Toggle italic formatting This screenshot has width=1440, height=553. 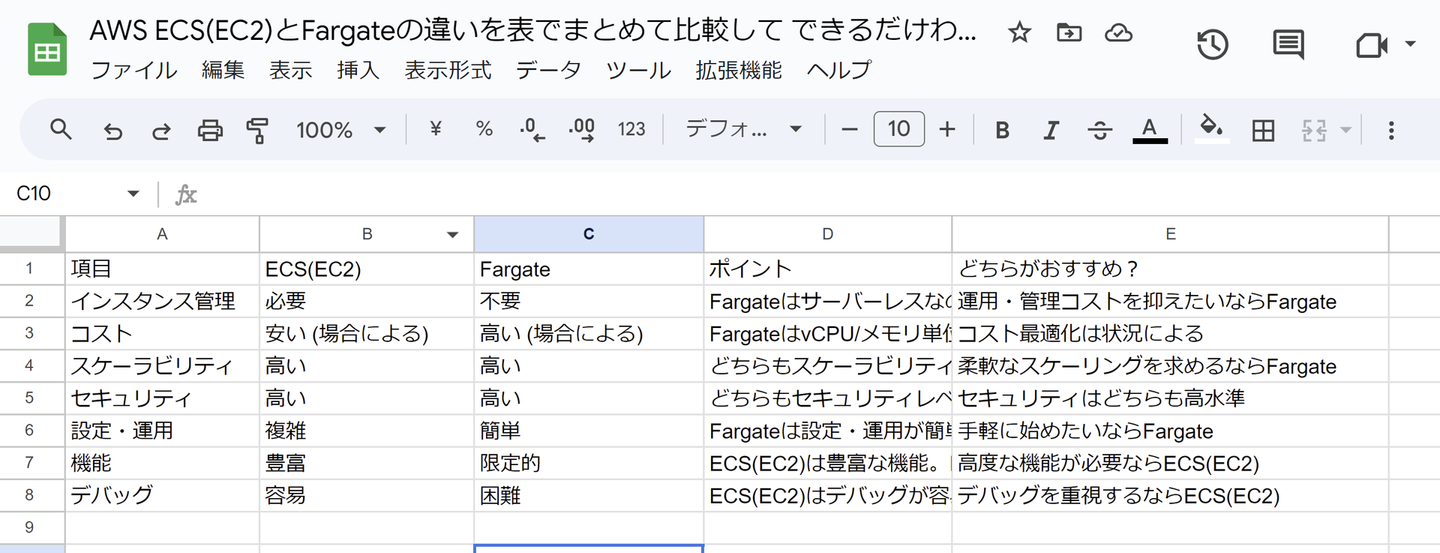coord(1051,130)
